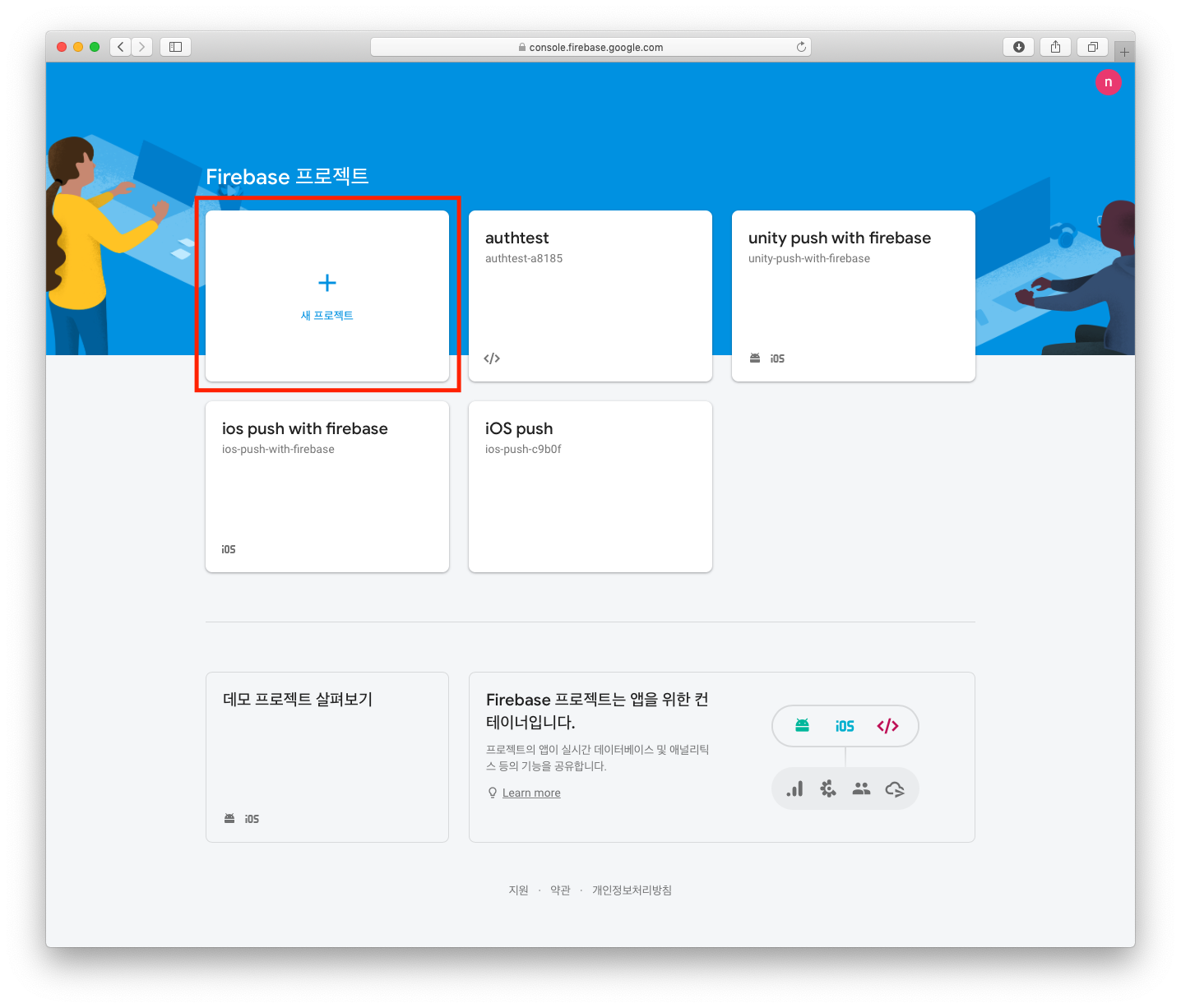Viewport: 1181px width, 1008px height.
Task: Click the Safari share button
Action: pyautogui.click(x=1055, y=47)
